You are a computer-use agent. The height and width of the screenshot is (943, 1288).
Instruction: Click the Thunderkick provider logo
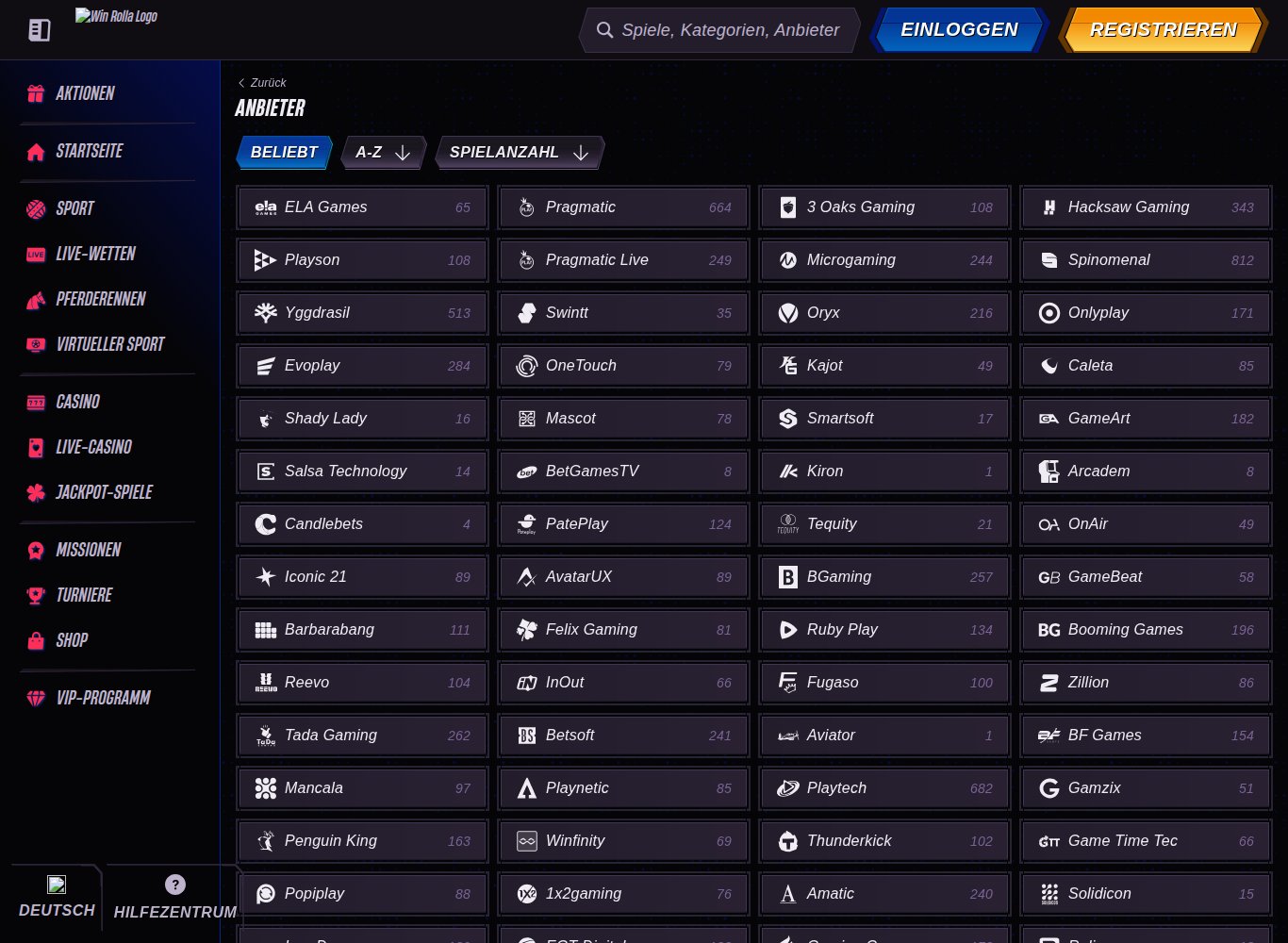(x=788, y=841)
